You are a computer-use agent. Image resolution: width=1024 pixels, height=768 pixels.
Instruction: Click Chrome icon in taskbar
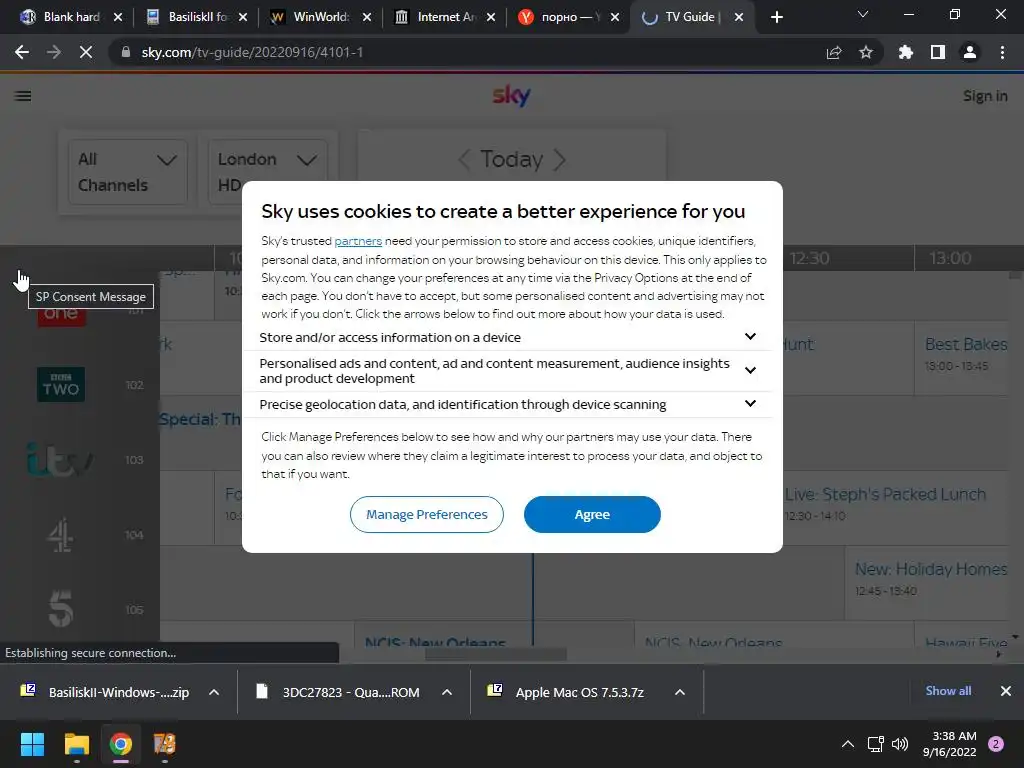point(120,744)
